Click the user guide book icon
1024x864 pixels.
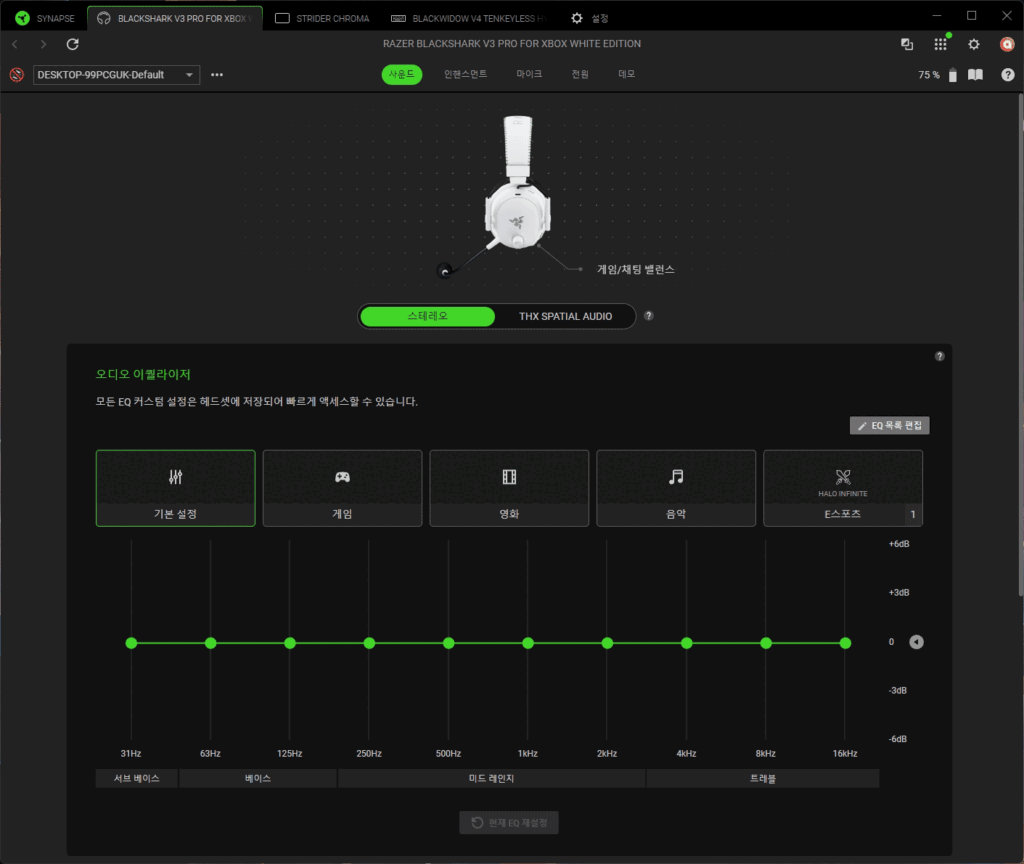tap(975, 75)
